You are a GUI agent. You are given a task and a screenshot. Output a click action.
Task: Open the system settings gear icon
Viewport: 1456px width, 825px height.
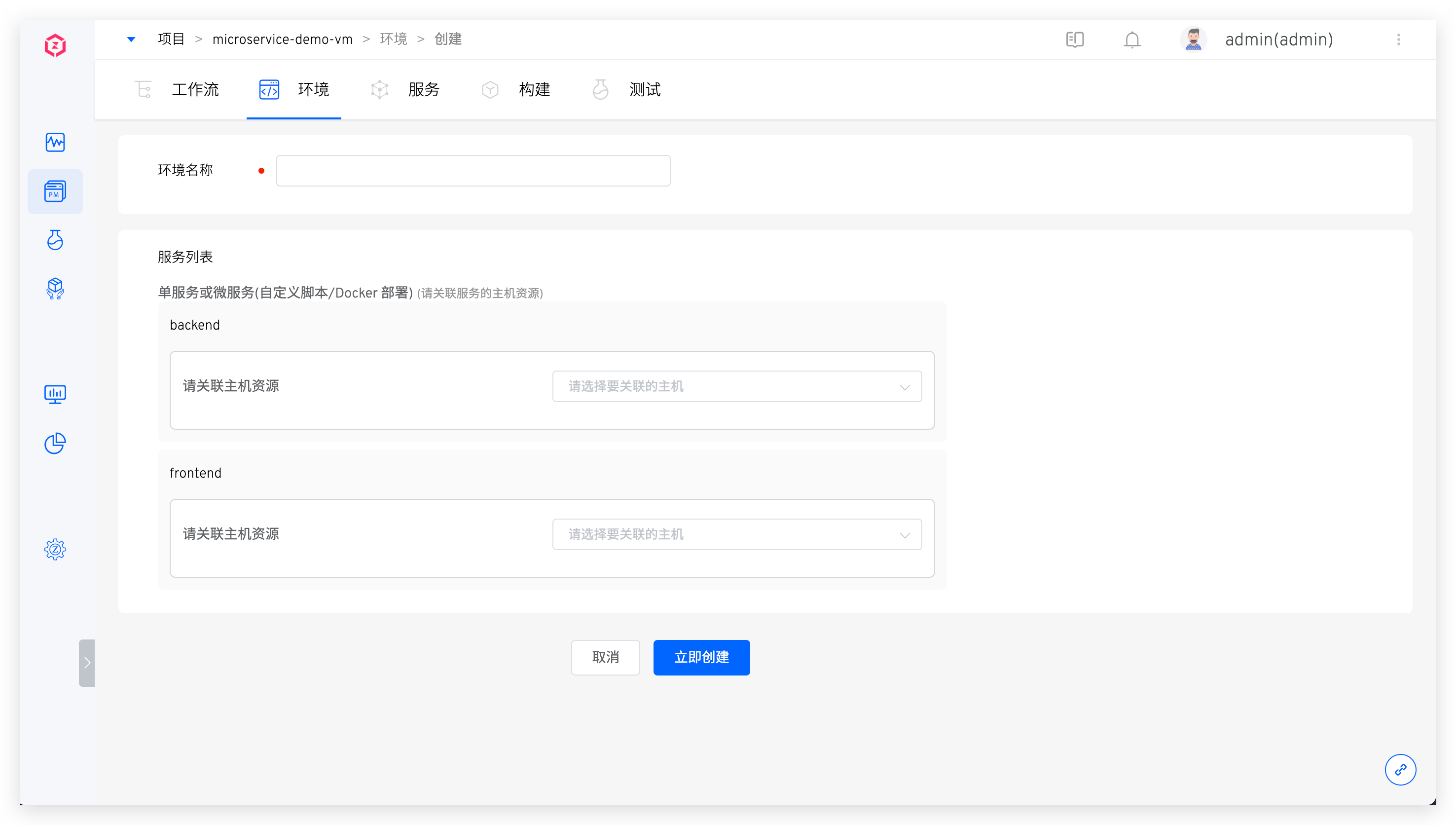point(55,549)
